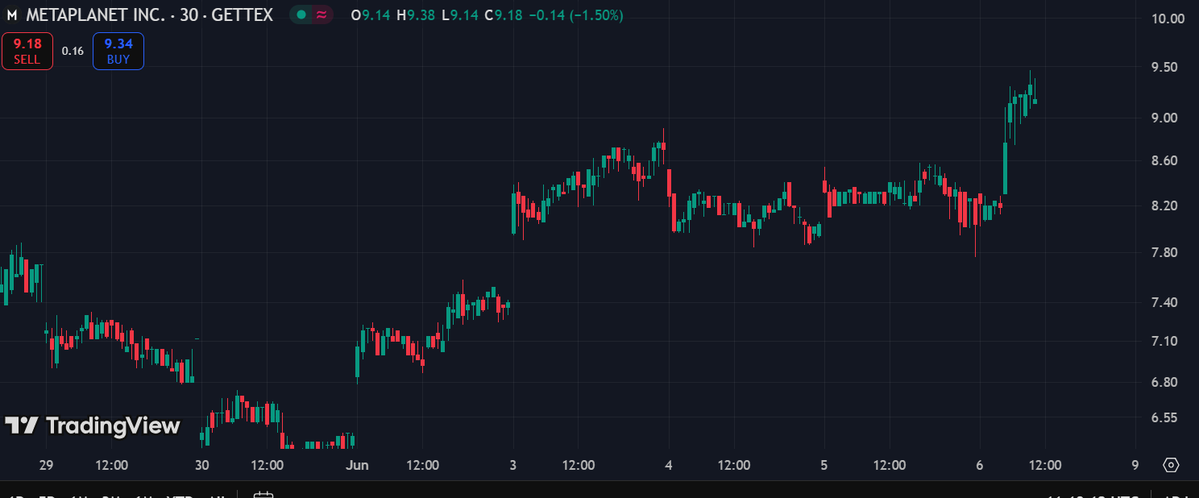The height and width of the screenshot is (498, 1199).
Task: Follow the TradingView logo link
Action: click(x=93, y=426)
